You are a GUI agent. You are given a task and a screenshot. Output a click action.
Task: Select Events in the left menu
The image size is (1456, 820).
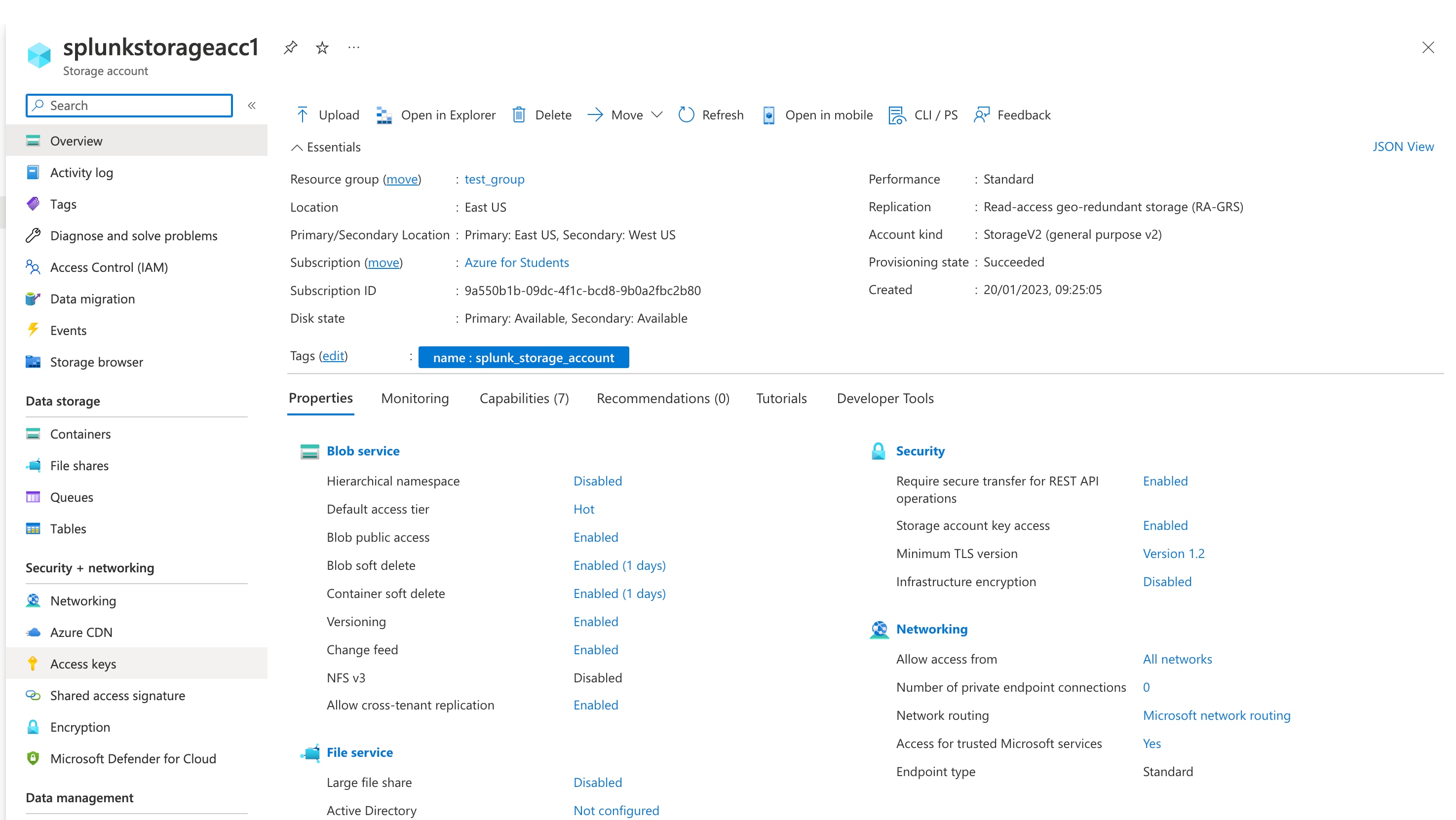click(136, 331)
